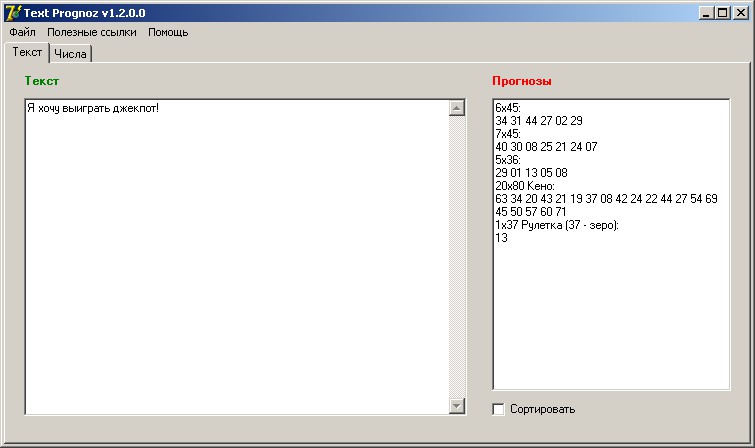The image size is (755, 448).
Task: Open the Полезные ссылки menu
Action: [91, 32]
